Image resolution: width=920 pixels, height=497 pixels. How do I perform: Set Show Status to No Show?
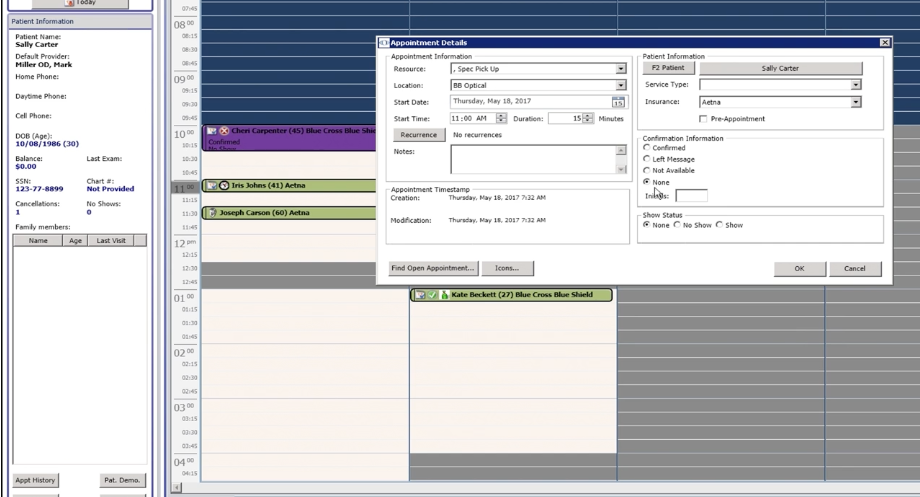677,225
